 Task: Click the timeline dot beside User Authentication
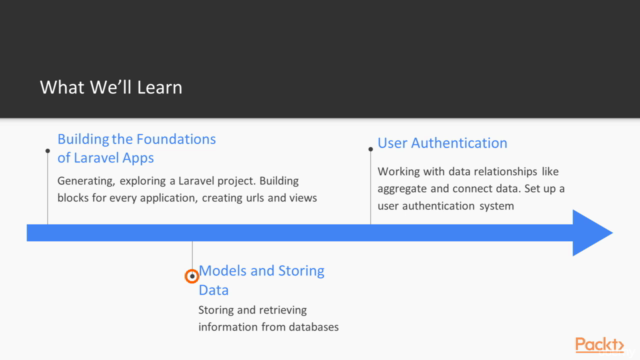[371, 149]
